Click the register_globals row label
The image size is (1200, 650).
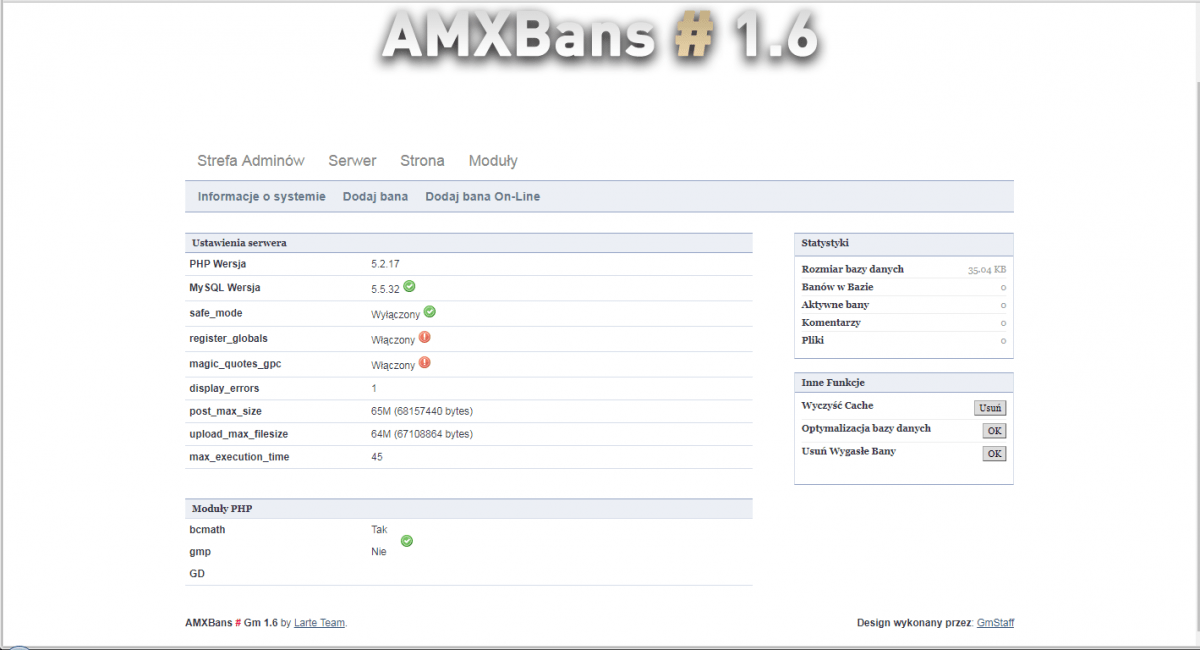click(x=228, y=338)
